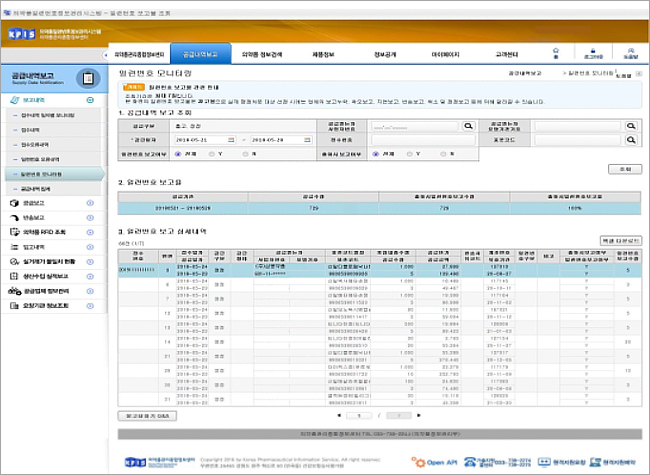Click the standard code search magnifier icon
The height and width of the screenshot is (475, 650).
pyautogui.click(x=631, y=140)
